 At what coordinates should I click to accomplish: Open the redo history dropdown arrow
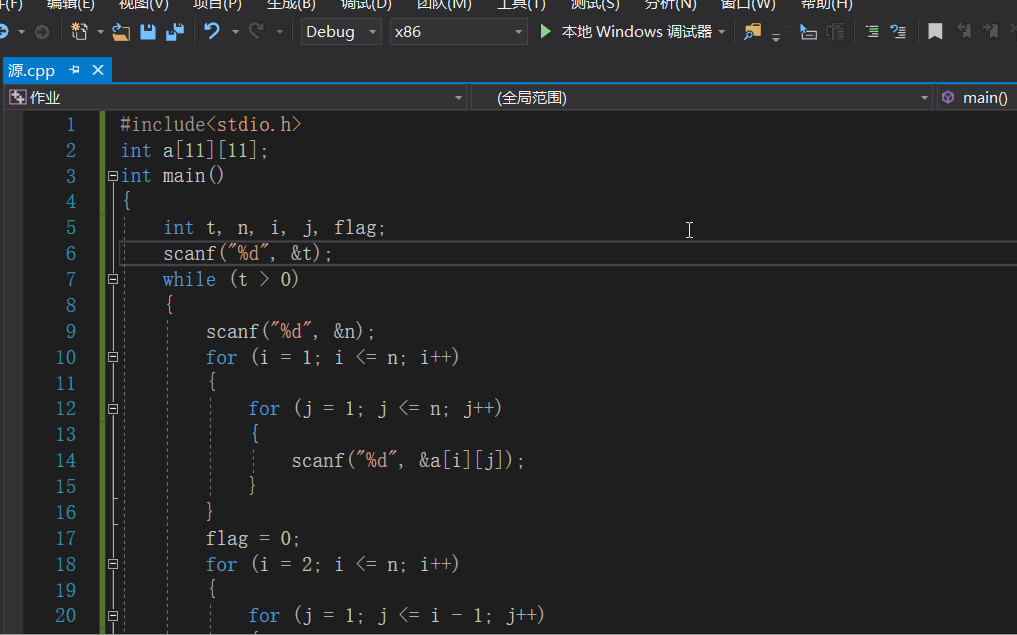pos(280,32)
